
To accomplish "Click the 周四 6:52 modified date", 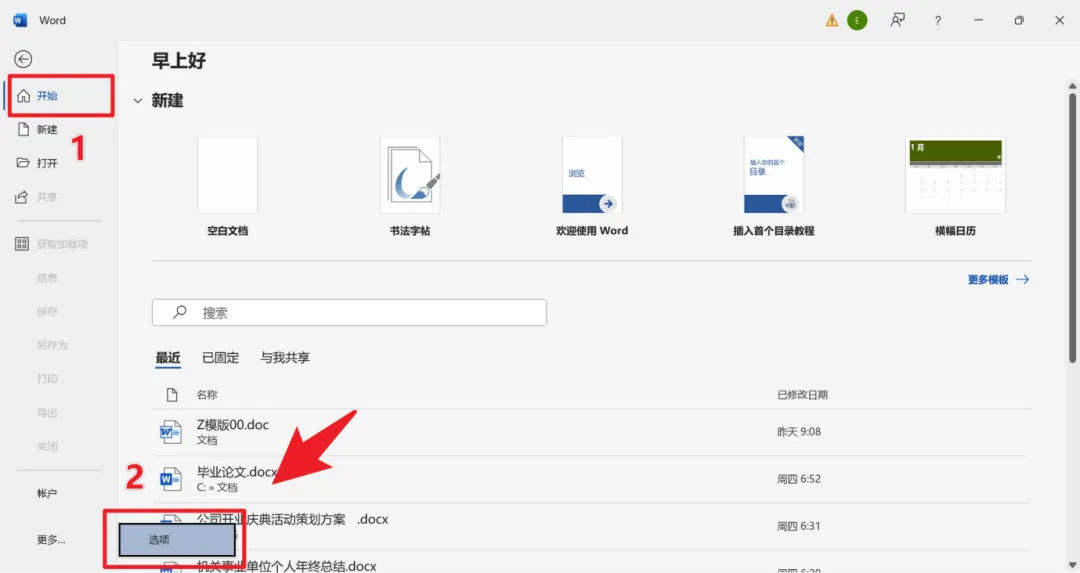I will (x=799, y=479).
